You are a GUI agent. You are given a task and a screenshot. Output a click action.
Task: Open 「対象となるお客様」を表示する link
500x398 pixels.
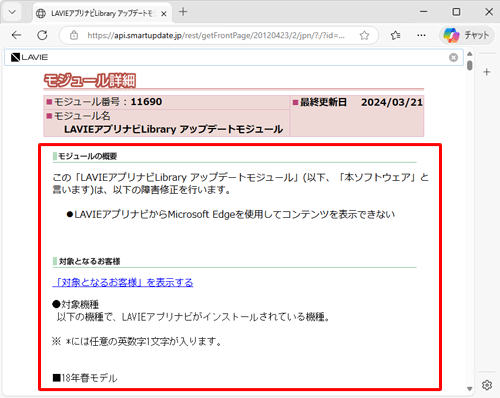pos(123,283)
